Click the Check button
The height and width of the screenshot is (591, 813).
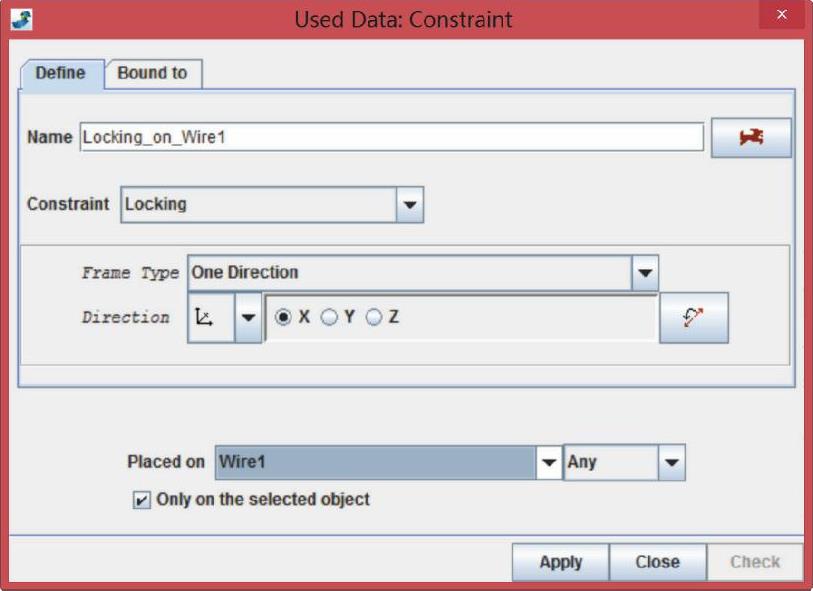click(755, 562)
